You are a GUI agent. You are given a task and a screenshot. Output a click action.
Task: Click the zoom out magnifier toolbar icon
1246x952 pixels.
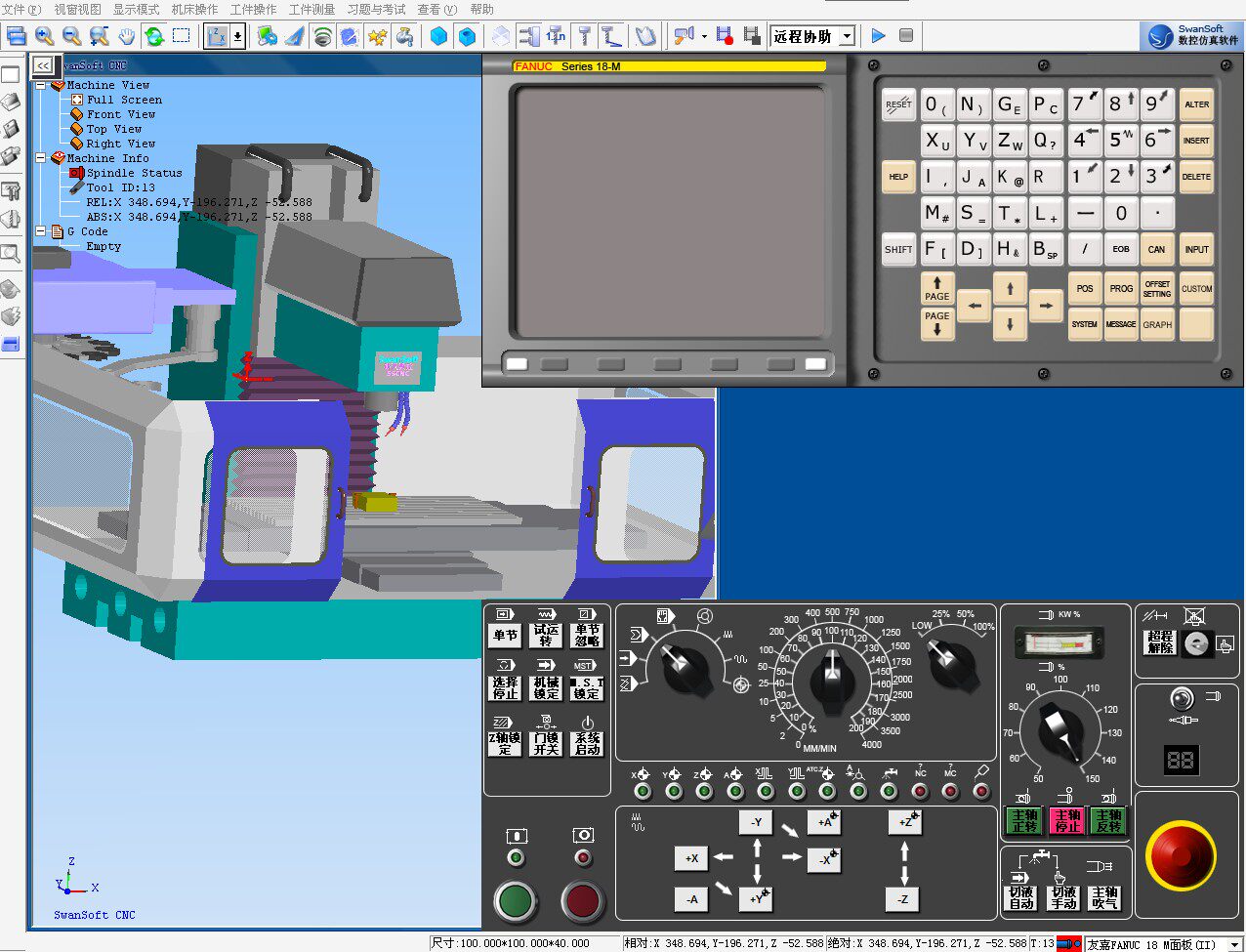(x=71, y=36)
